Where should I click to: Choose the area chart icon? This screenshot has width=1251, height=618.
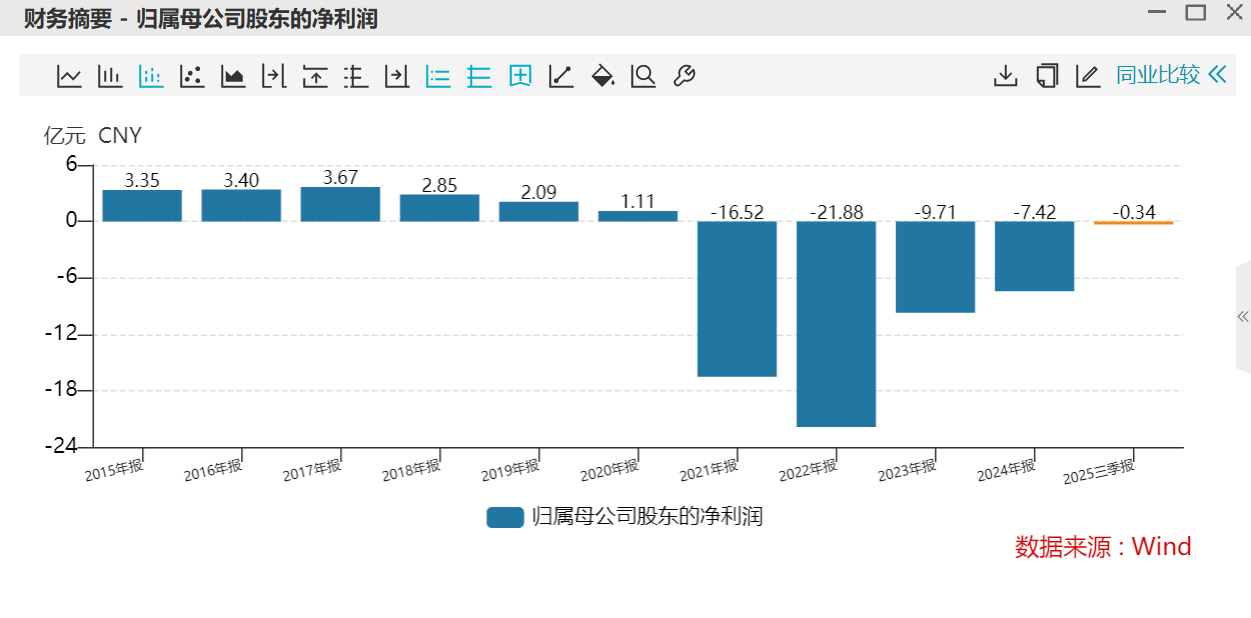pos(233,76)
